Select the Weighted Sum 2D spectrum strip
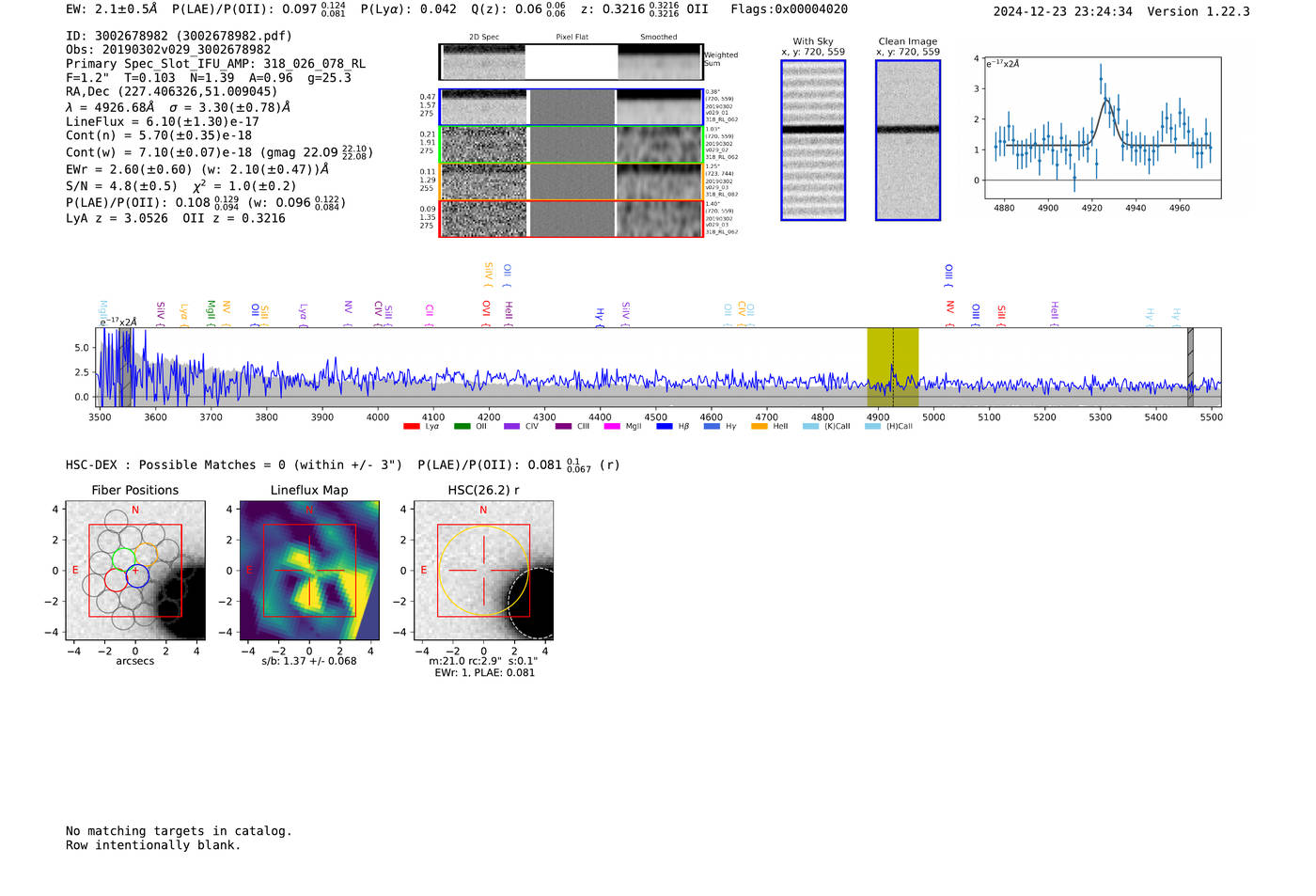 571,62
